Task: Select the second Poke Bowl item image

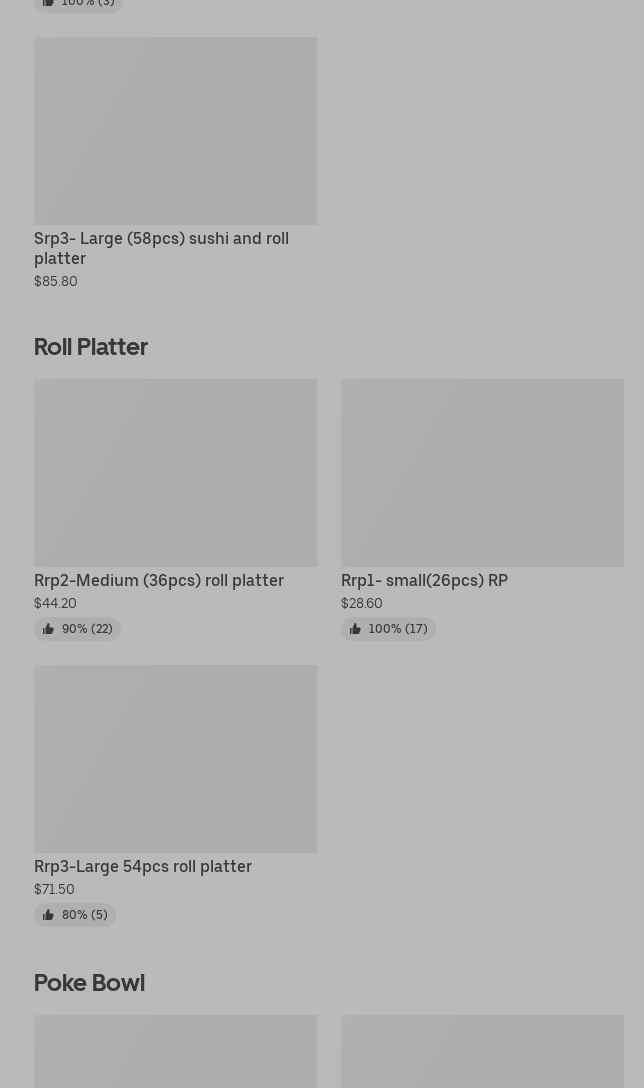Action: [482, 1051]
